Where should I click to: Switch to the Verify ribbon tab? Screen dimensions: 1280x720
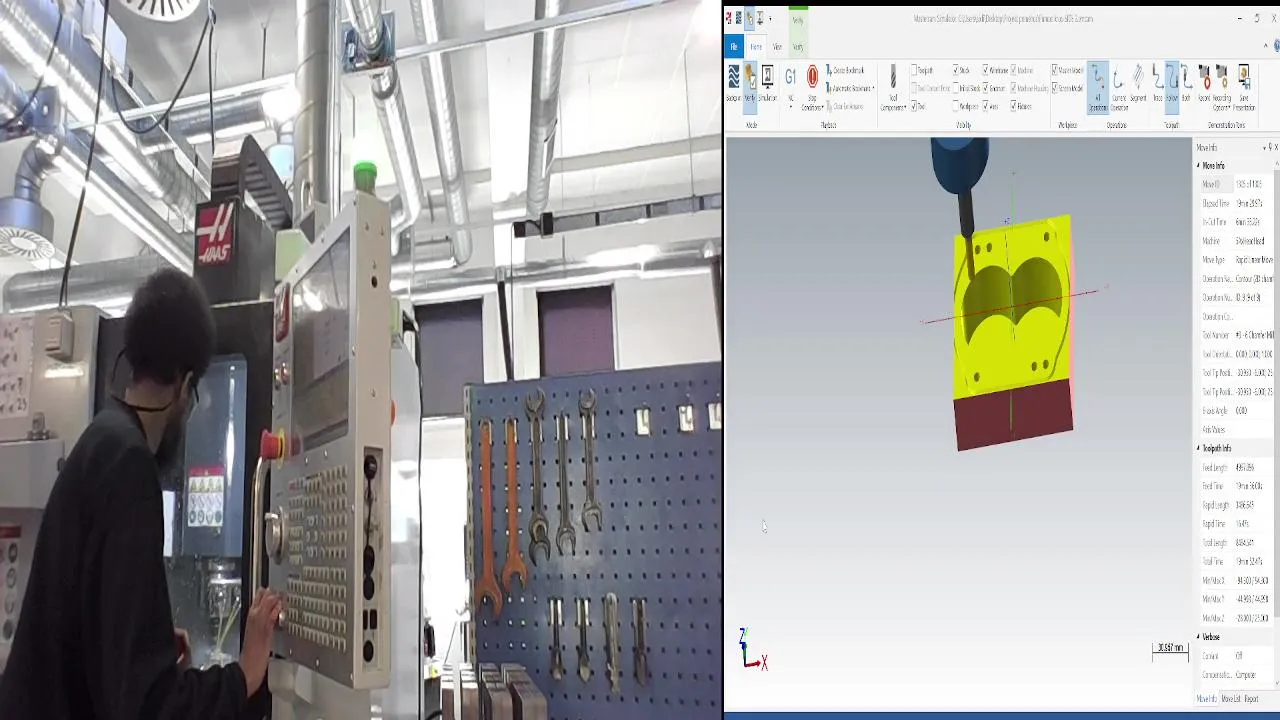click(x=798, y=46)
